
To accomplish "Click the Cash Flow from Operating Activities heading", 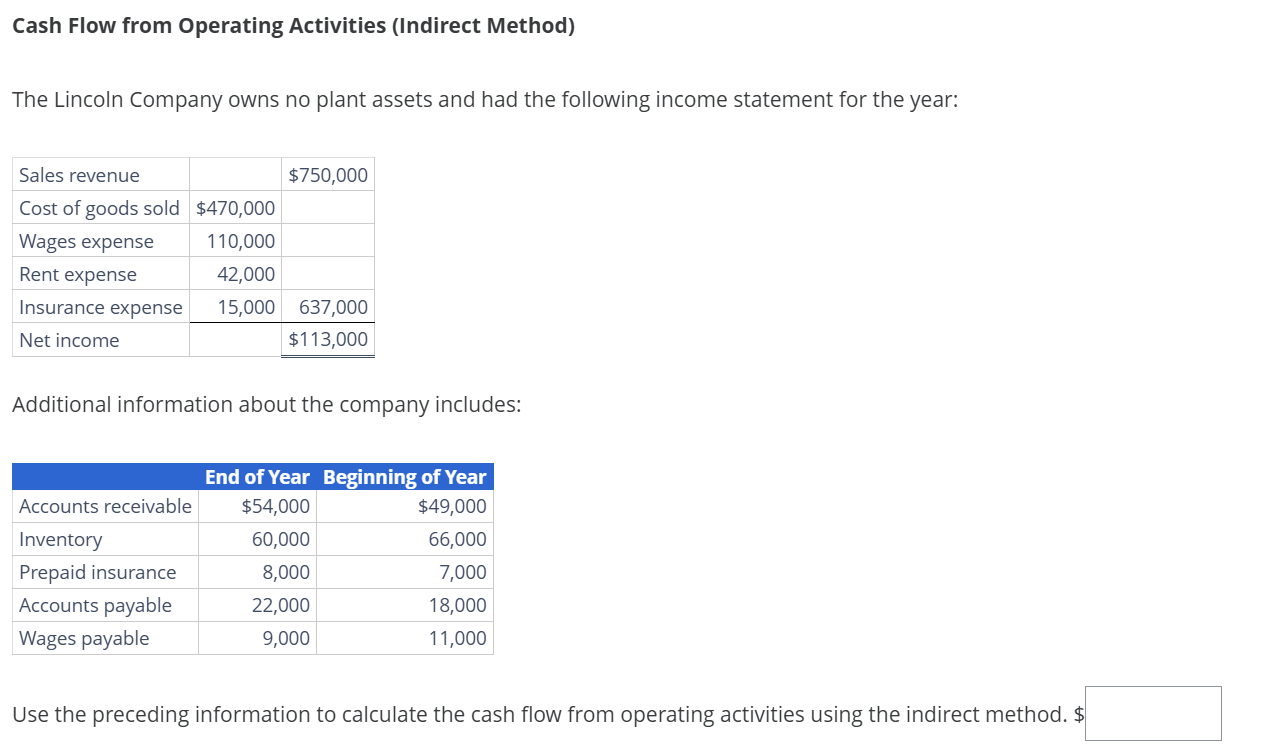I will point(292,25).
